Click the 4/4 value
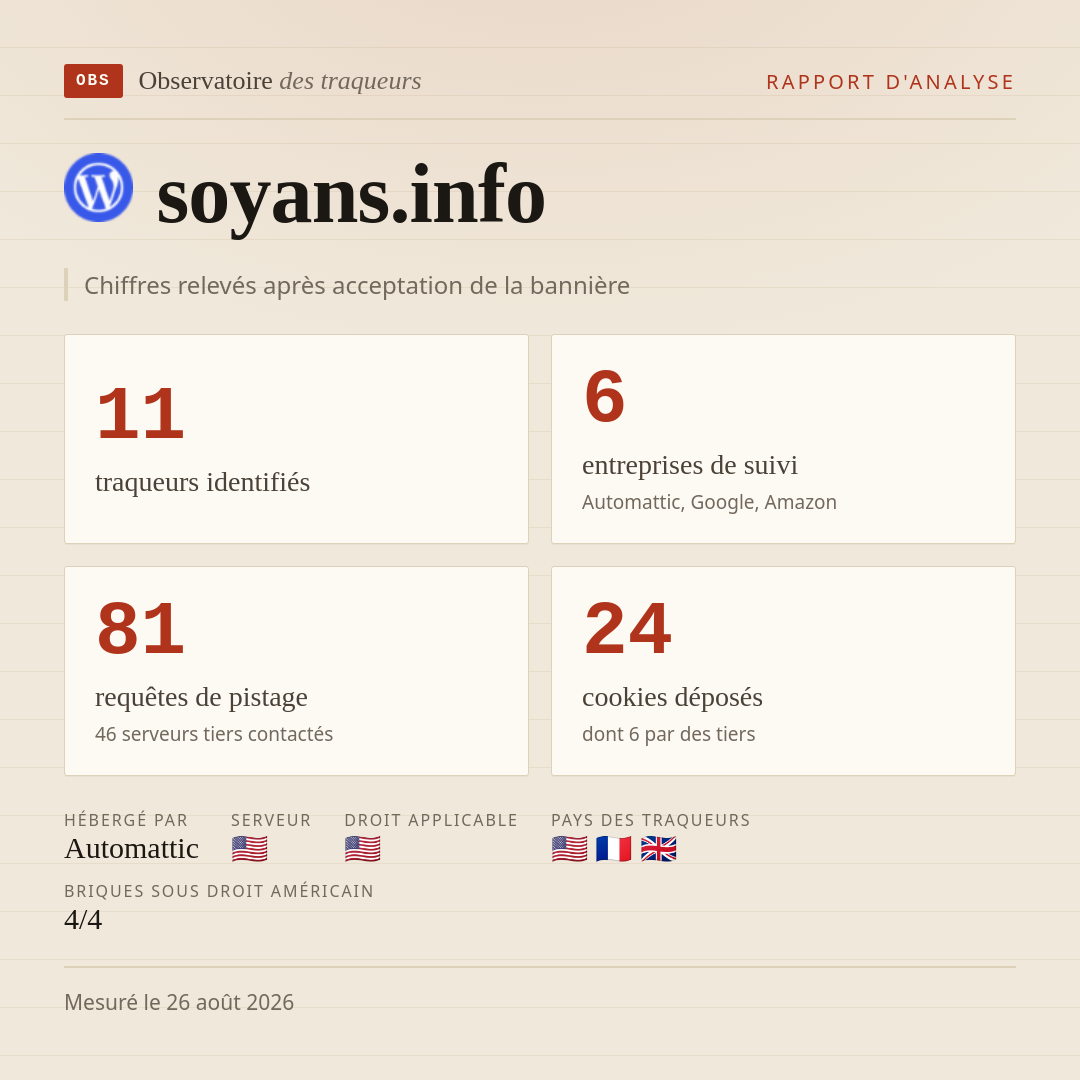The height and width of the screenshot is (1080, 1080). [x=83, y=920]
